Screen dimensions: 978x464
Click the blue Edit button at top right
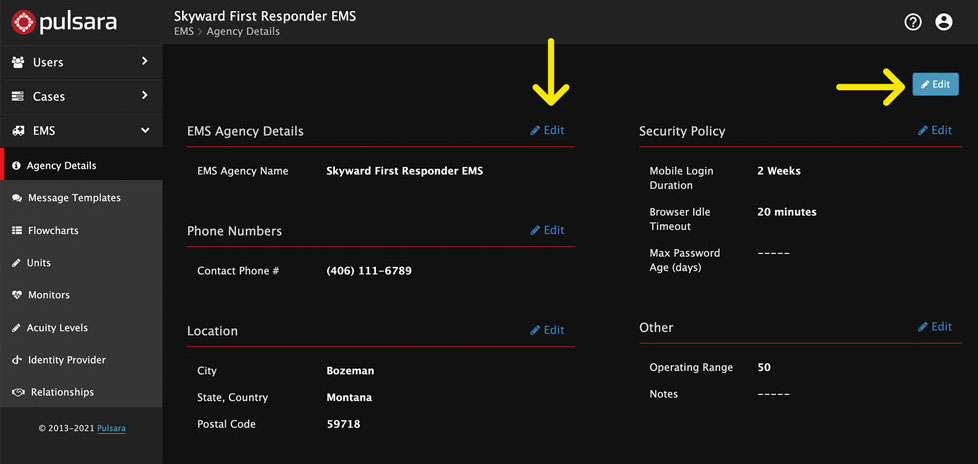pyautogui.click(x=935, y=84)
